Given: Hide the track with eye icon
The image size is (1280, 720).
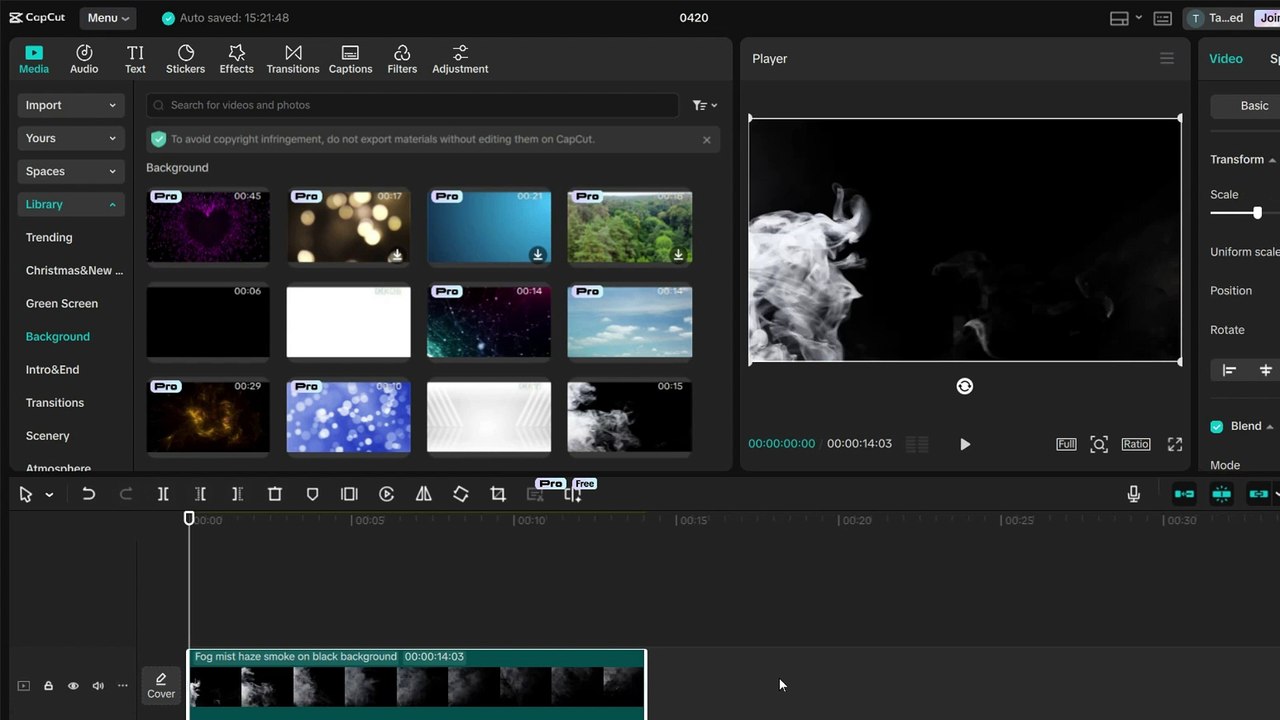Looking at the screenshot, I should pos(73,686).
